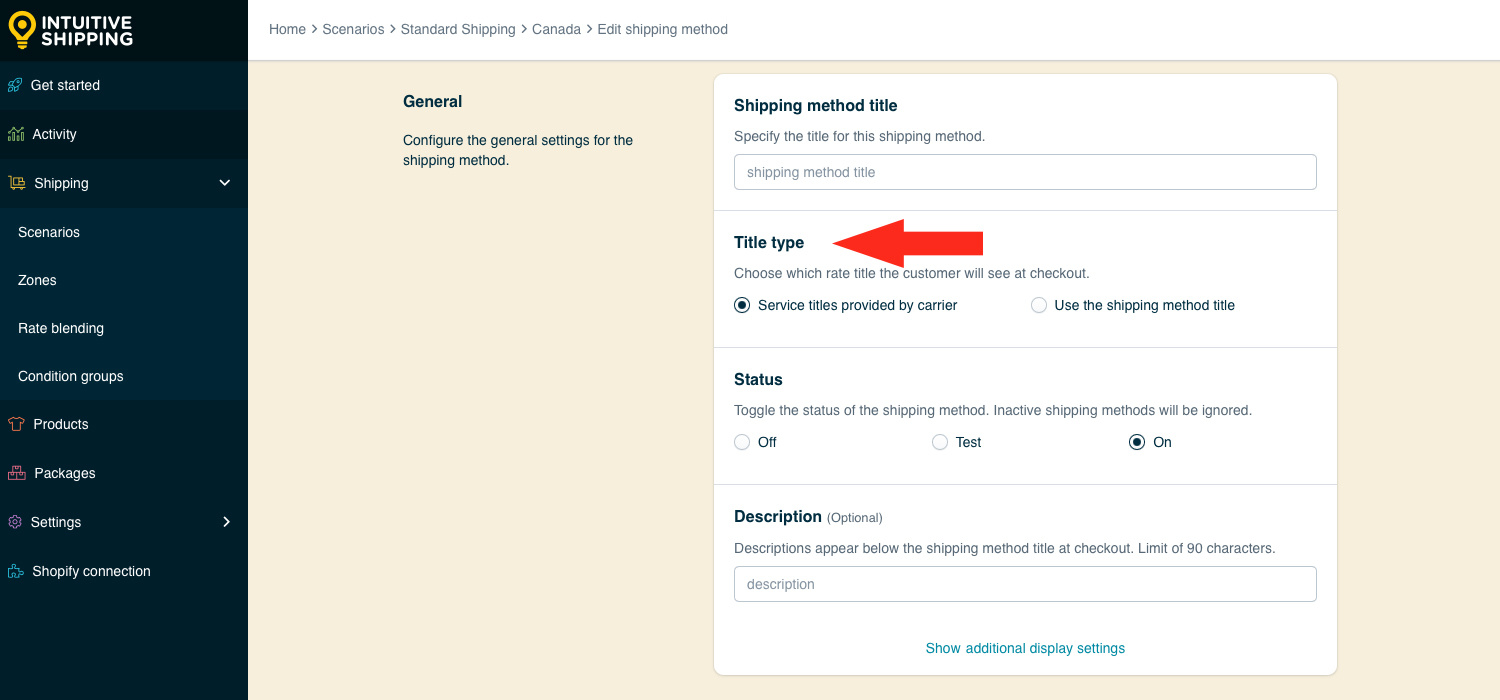Click the Packages boxes icon

[x=16, y=473]
